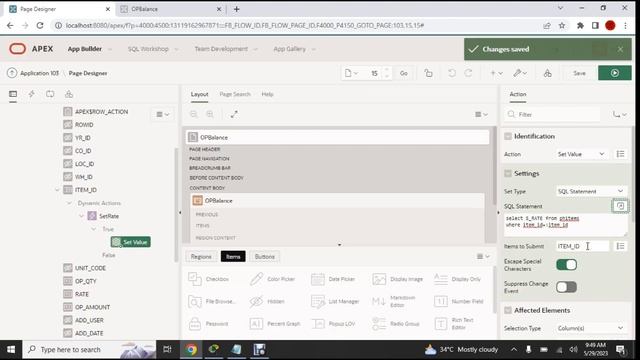Screen dimensions: 640x360
Task: Select the Date Picker item type
Action: click(x=333, y=279)
